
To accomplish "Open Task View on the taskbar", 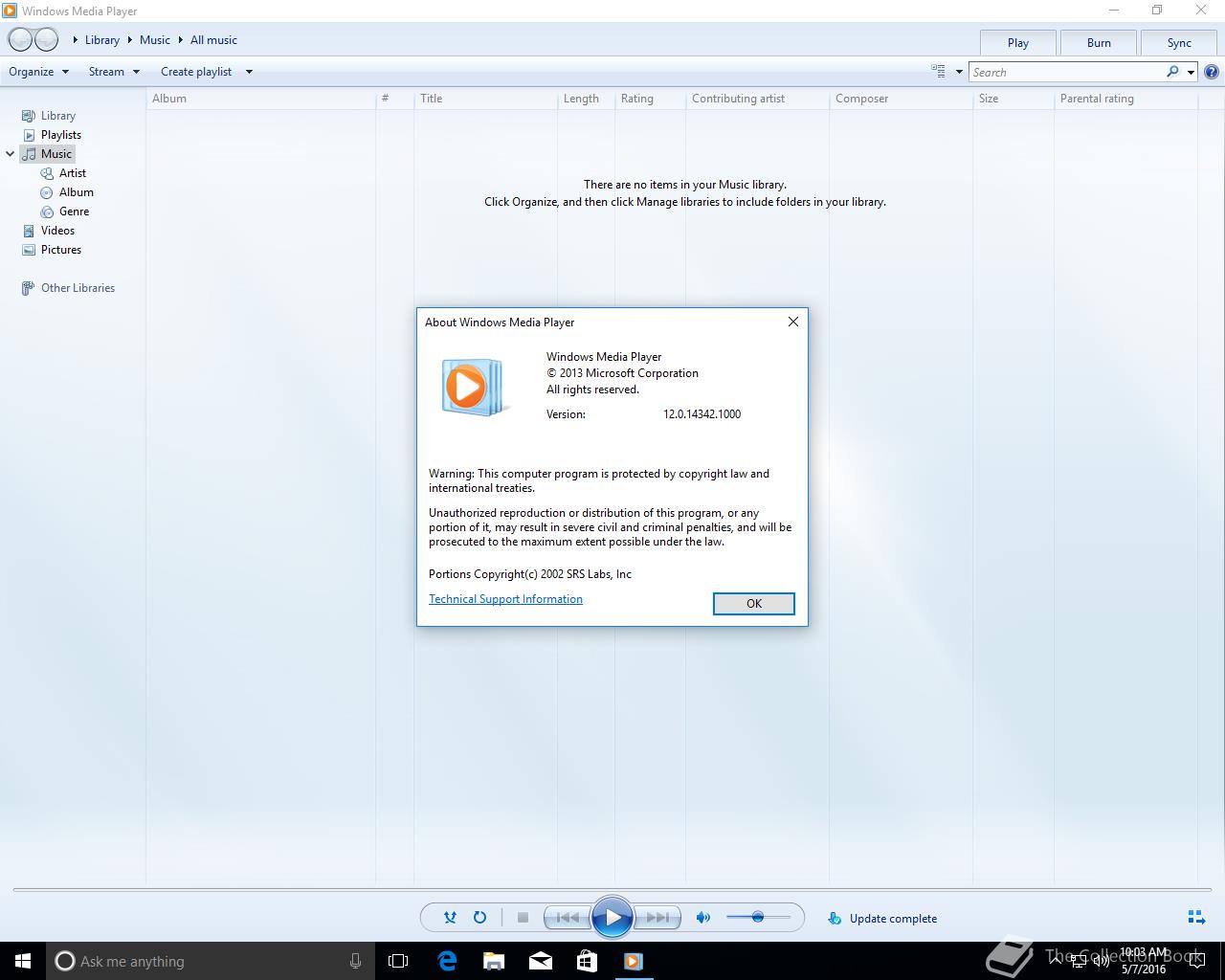I will tap(398, 961).
